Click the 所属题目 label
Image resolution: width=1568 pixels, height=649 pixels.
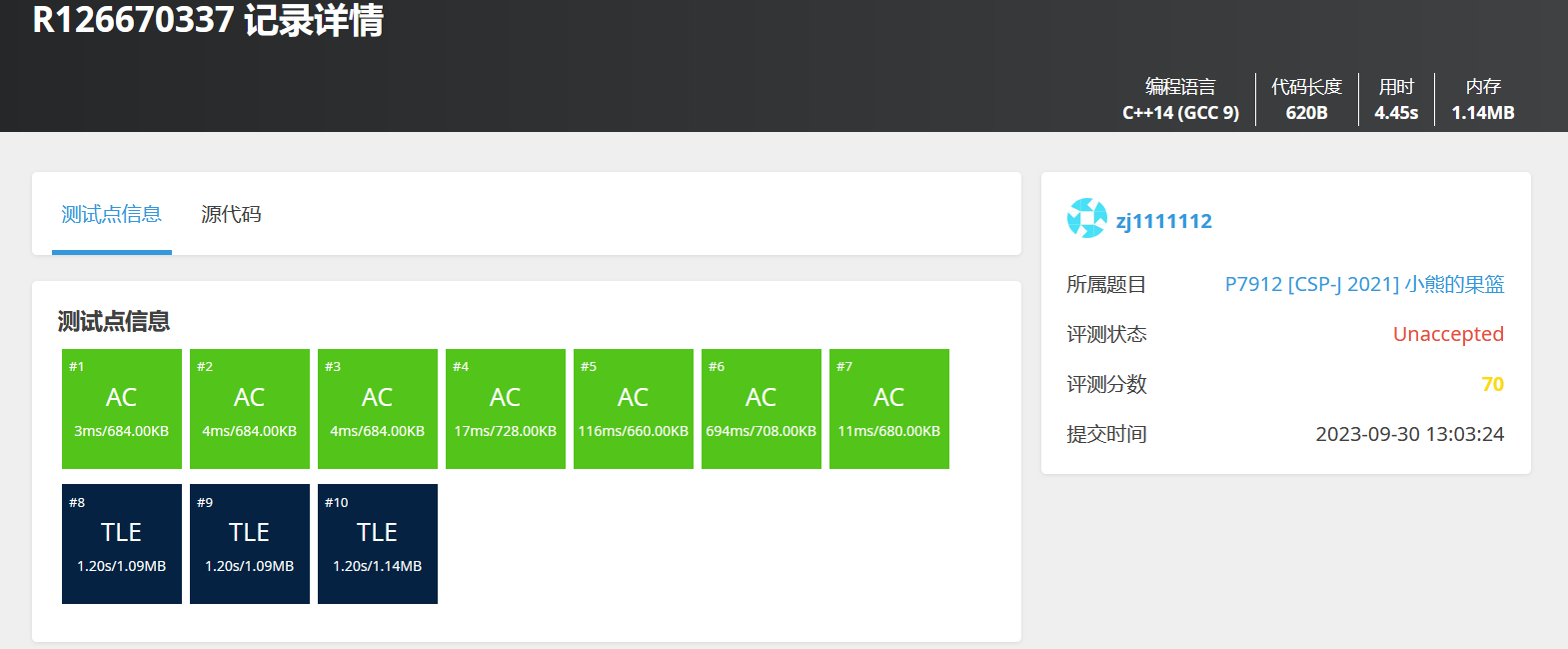tap(1106, 284)
